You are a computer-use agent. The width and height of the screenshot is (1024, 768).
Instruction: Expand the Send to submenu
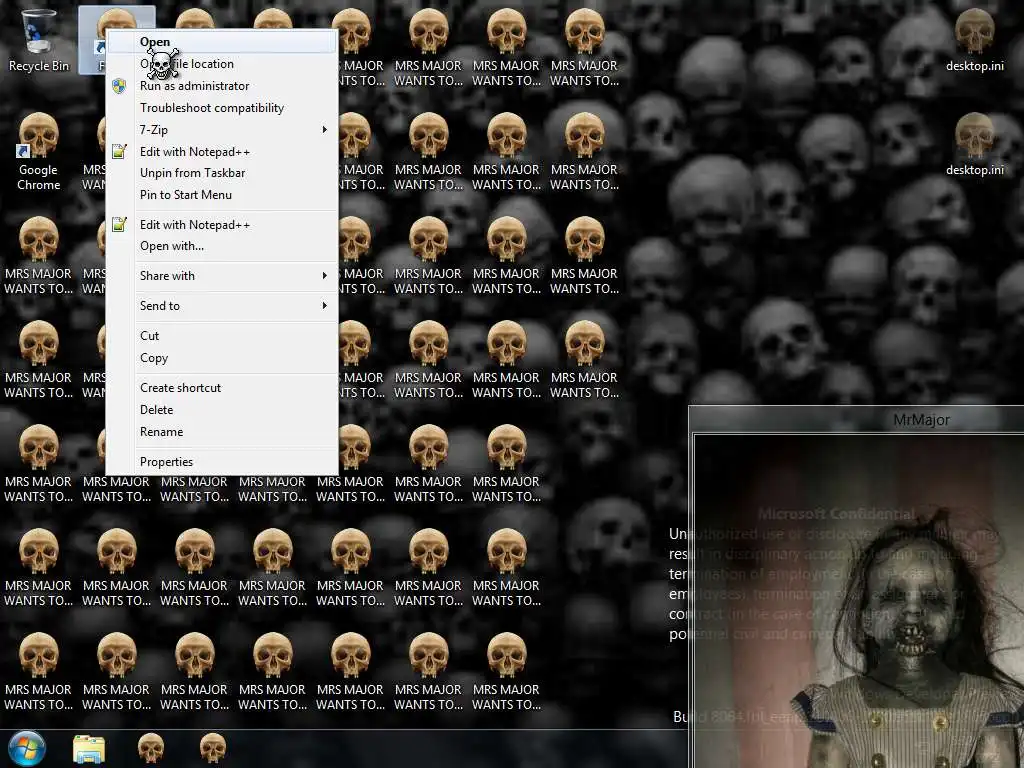coord(222,306)
